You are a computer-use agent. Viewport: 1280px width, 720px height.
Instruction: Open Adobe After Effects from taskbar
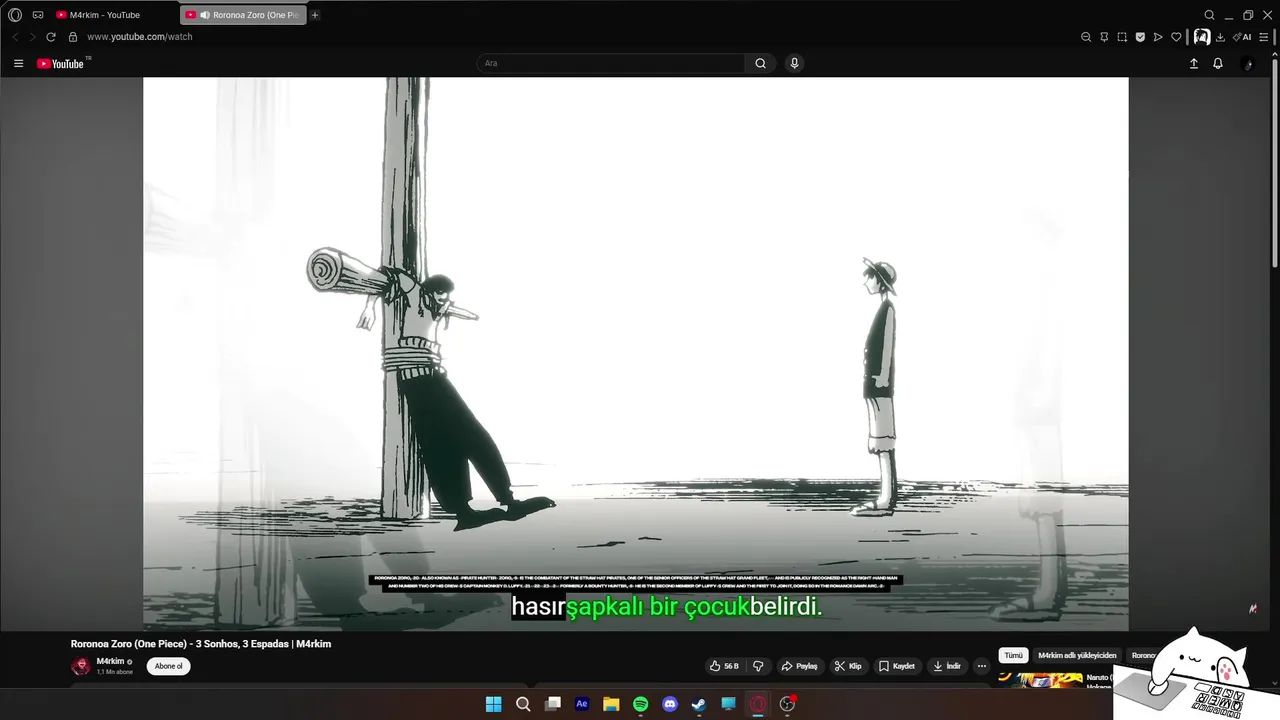(x=582, y=704)
